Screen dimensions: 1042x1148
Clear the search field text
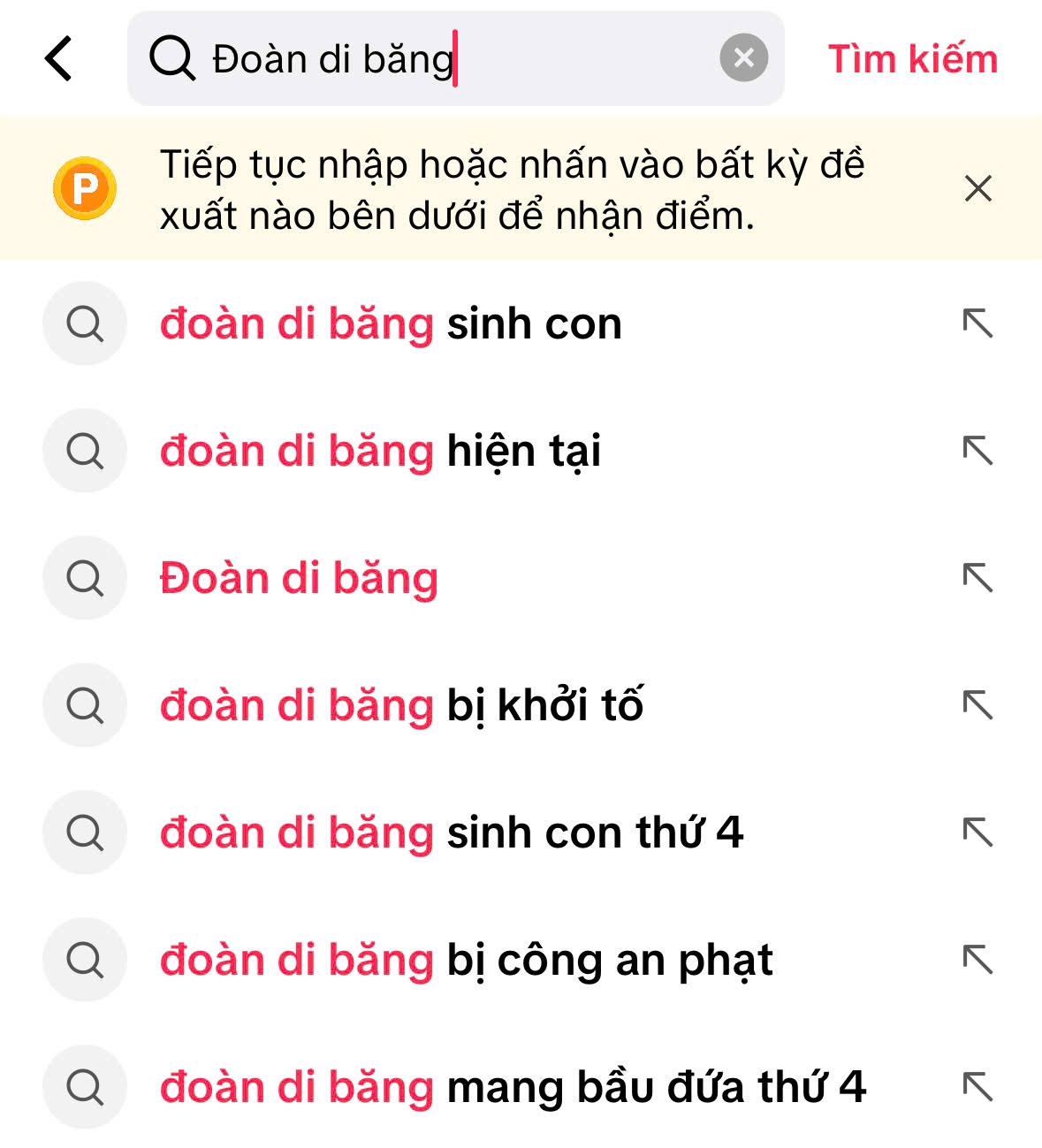coord(743,58)
